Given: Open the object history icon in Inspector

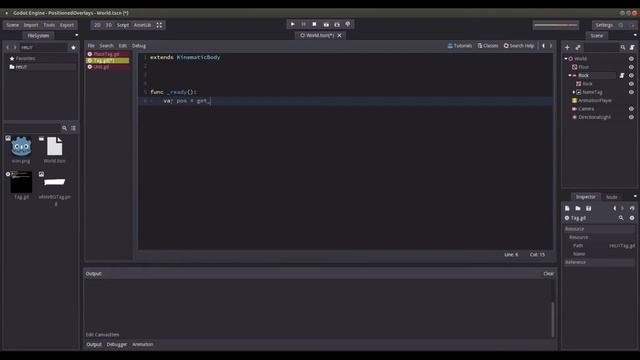Looking at the screenshot, I should click(x=632, y=208).
